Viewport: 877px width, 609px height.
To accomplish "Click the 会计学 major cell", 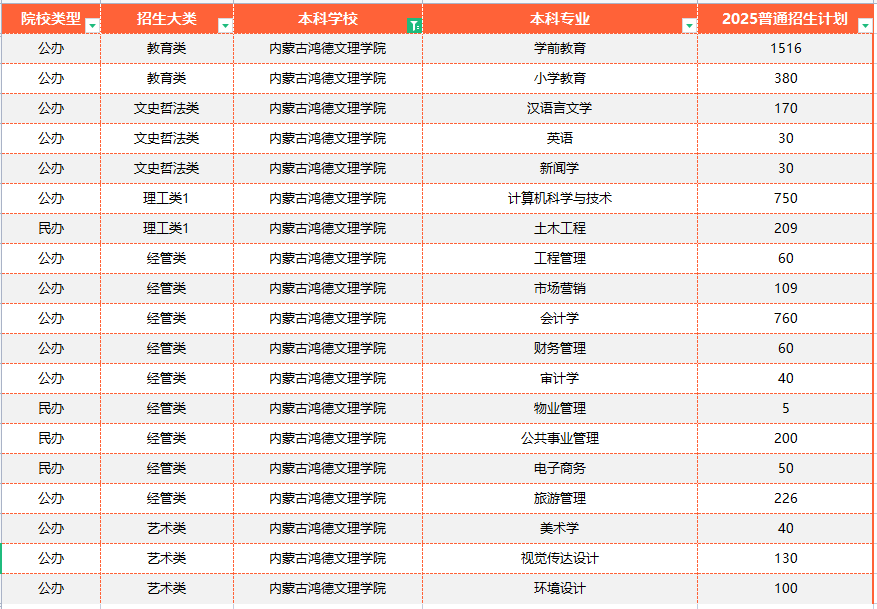I will [x=560, y=318].
